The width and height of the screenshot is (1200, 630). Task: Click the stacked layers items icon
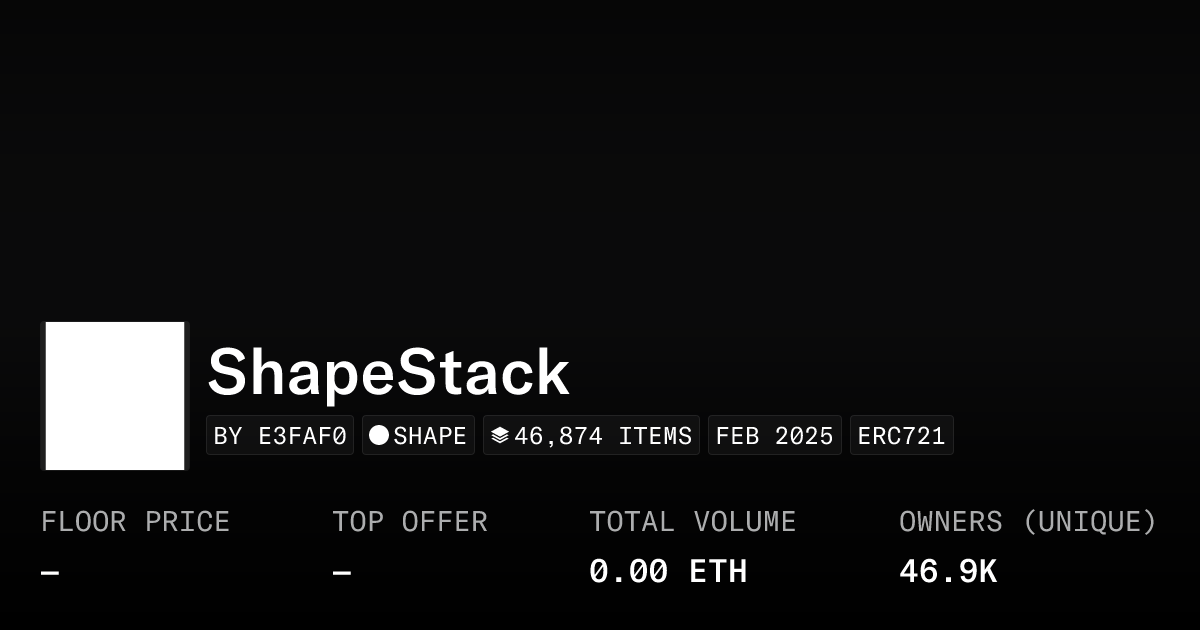coord(500,436)
